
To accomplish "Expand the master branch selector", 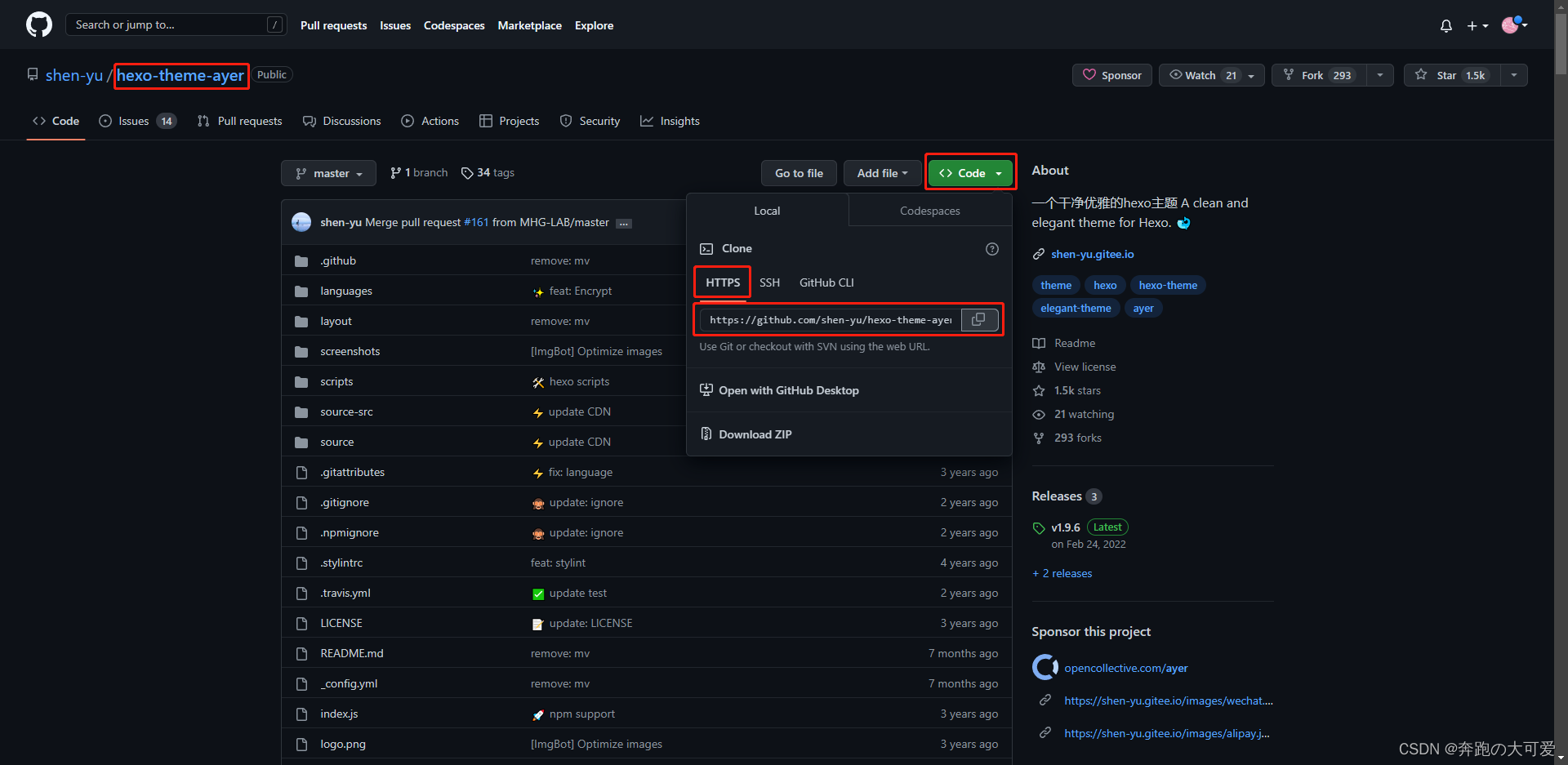I will click(328, 173).
